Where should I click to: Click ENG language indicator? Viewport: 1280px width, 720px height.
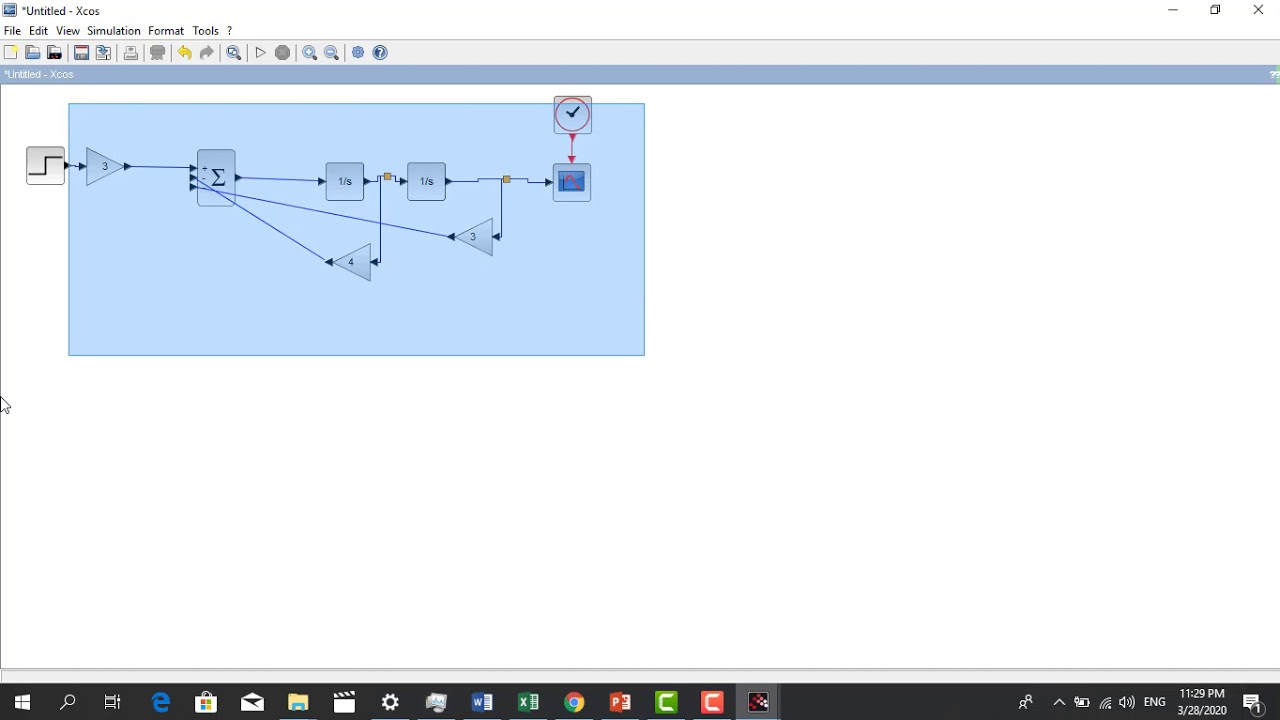(1155, 703)
